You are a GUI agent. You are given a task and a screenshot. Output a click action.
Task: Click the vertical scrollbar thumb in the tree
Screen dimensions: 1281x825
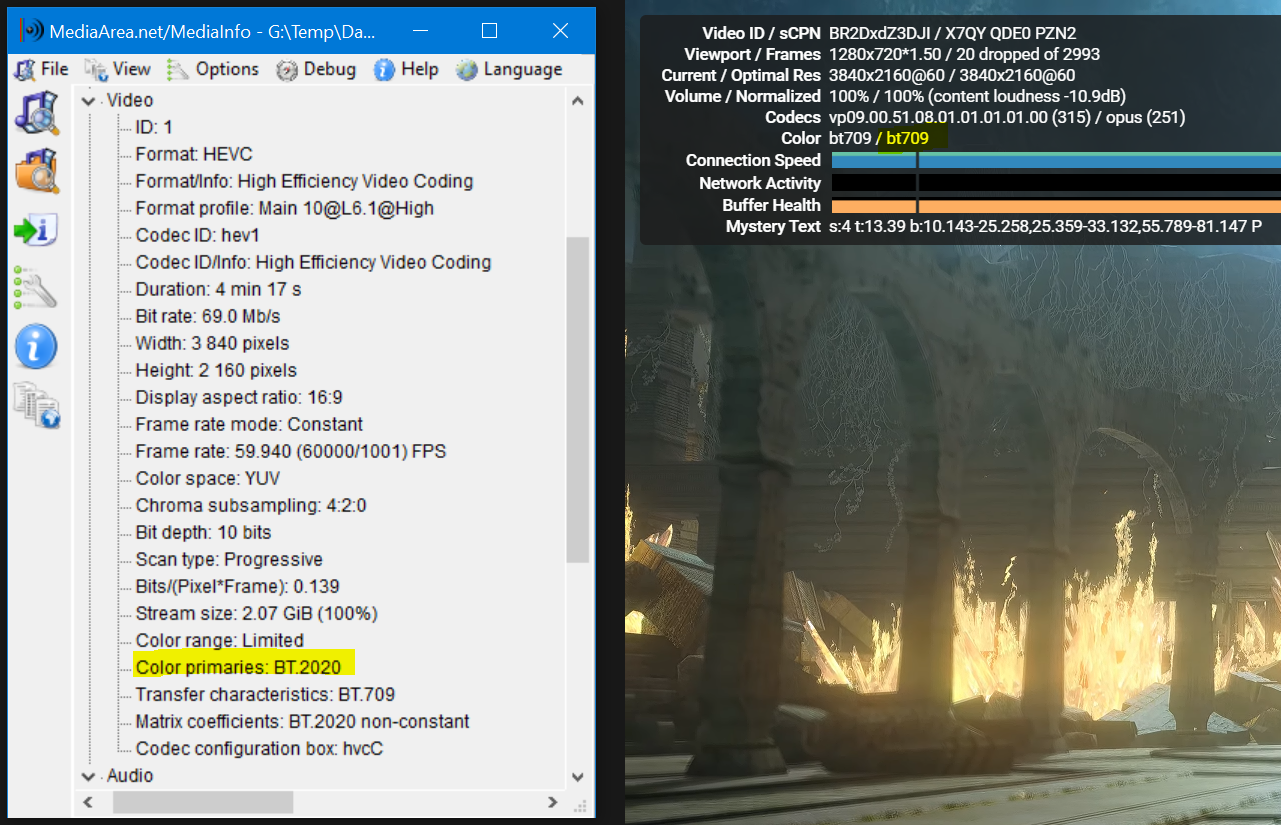pos(577,400)
